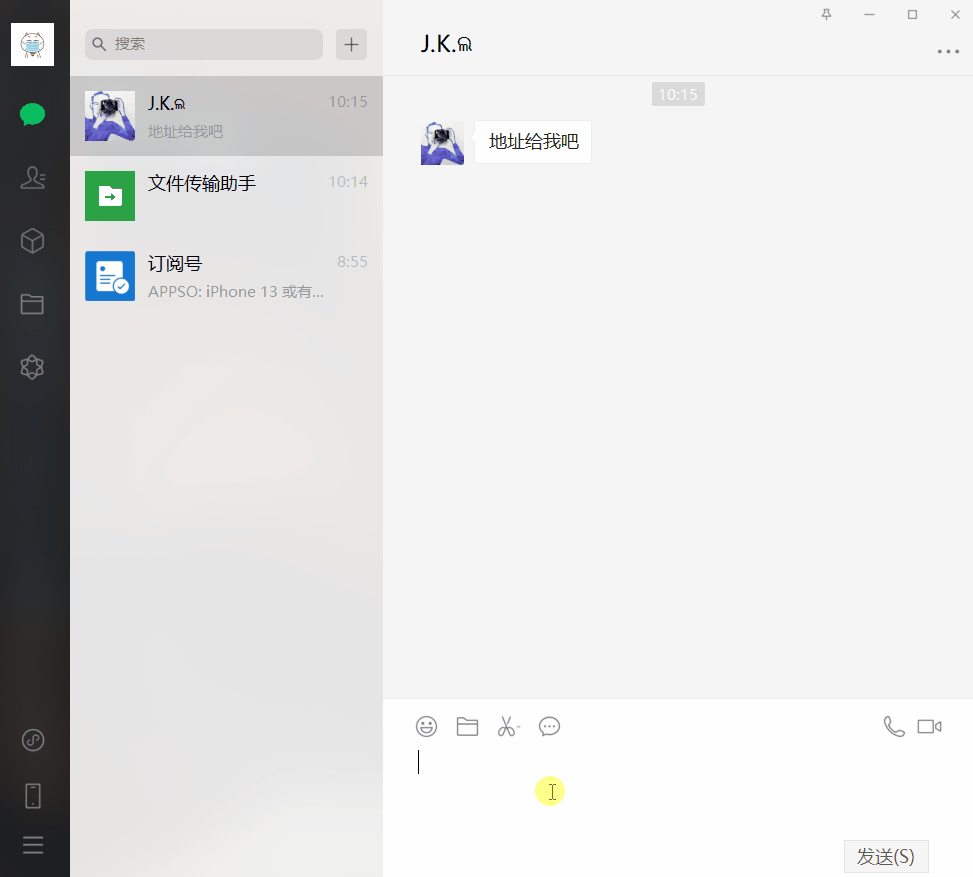Open the 订阅号 subscriptions entry
This screenshot has width=973, height=877.
[x=226, y=276]
